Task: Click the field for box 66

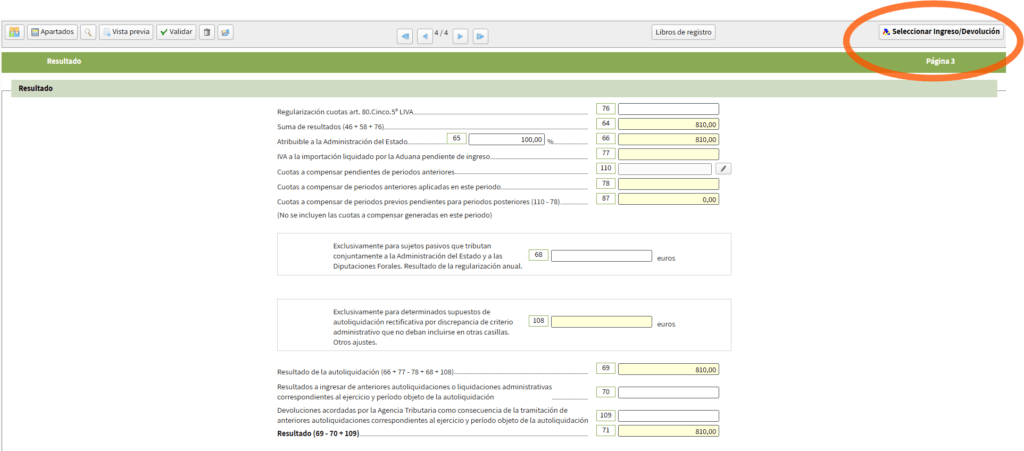Action: 668,139
